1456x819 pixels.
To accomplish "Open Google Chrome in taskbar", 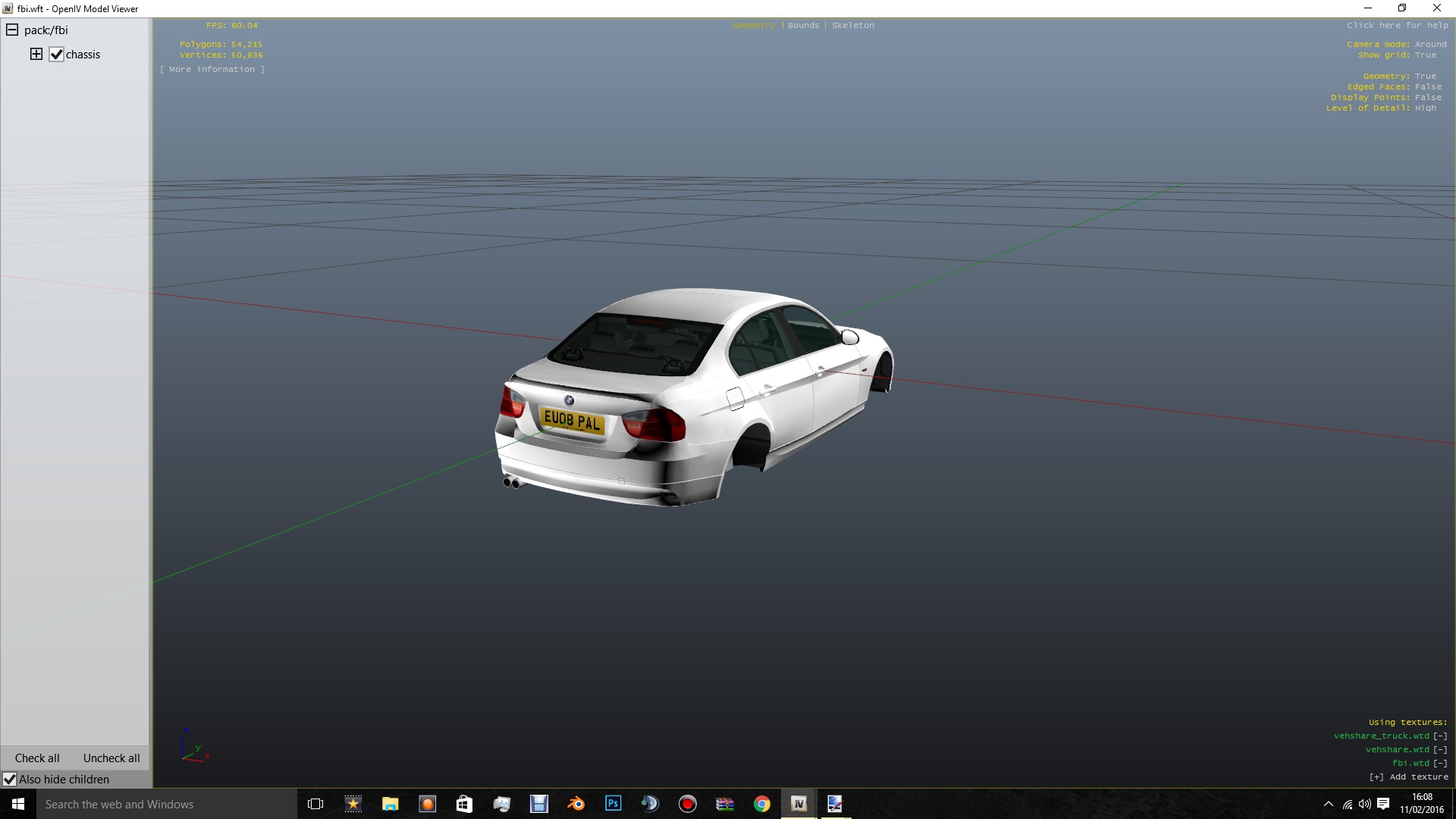I will 762,804.
